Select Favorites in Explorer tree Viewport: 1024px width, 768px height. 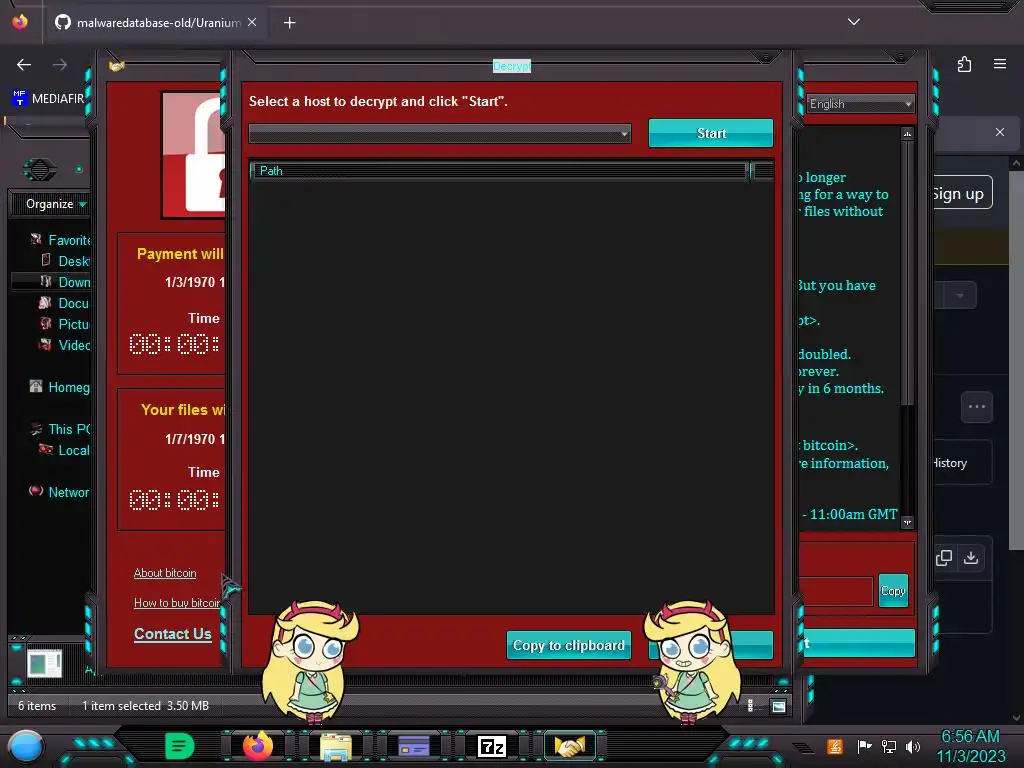(x=60, y=240)
